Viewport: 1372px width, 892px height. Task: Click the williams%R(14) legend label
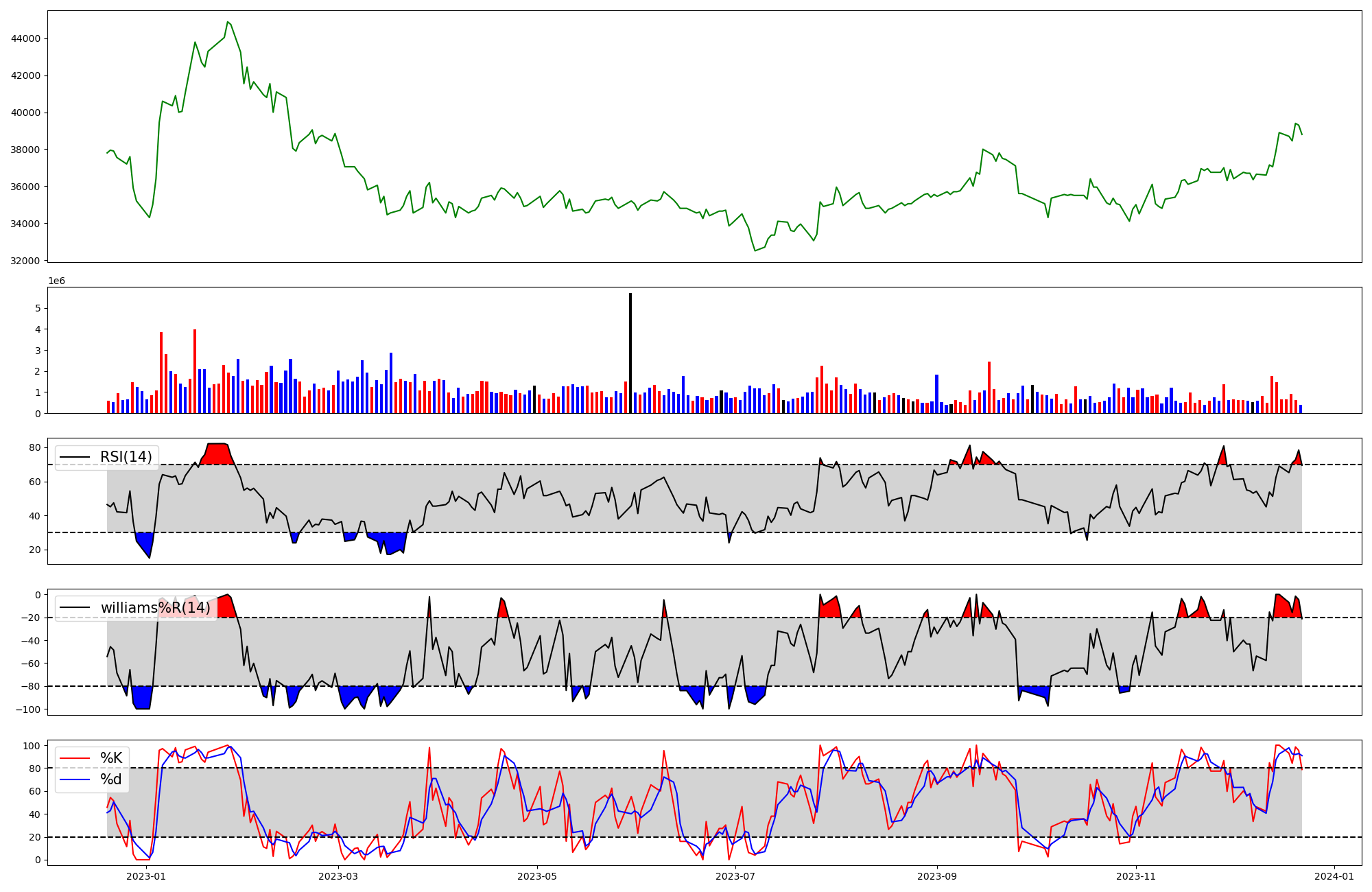155,608
